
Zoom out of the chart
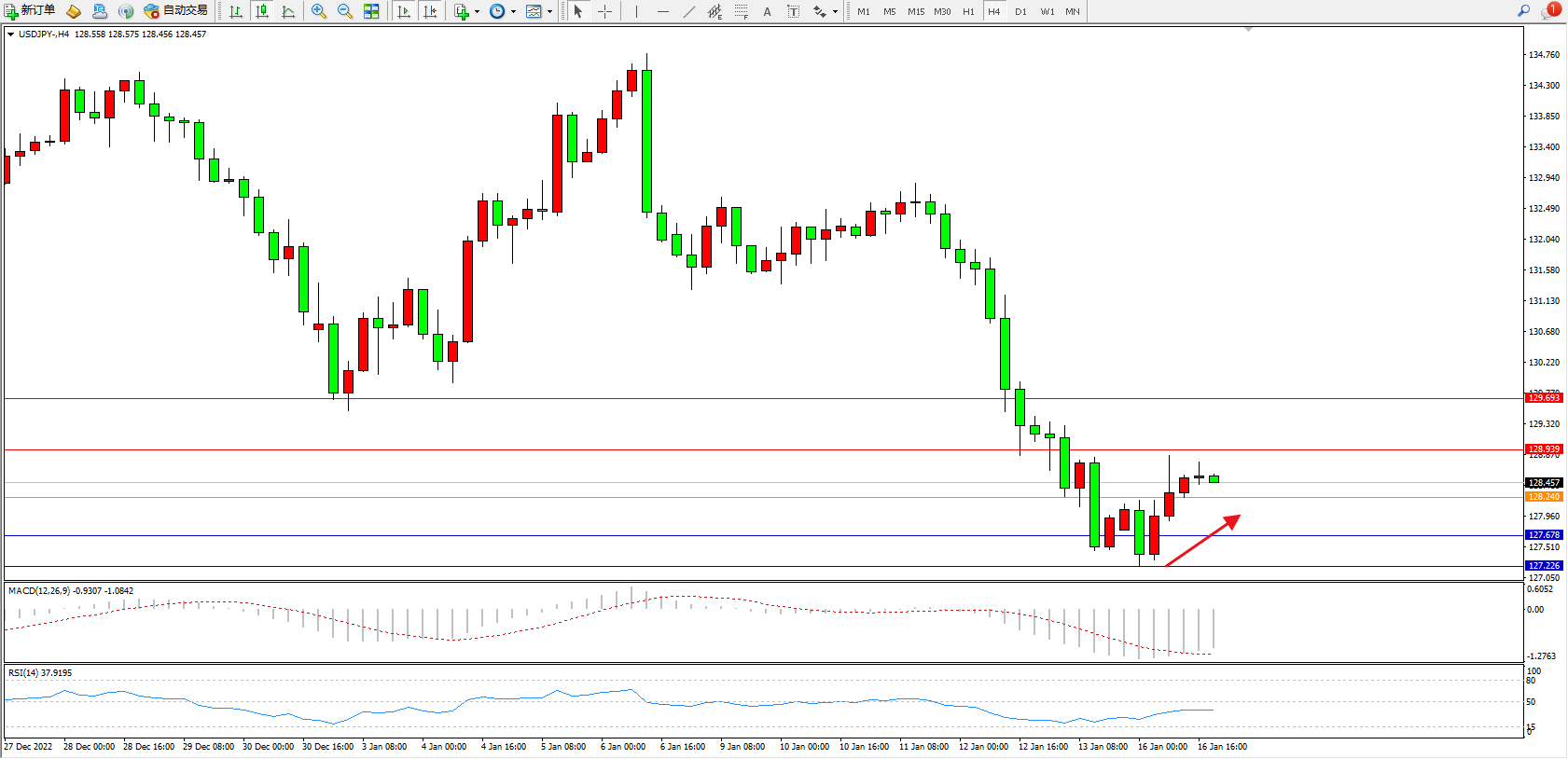click(345, 11)
